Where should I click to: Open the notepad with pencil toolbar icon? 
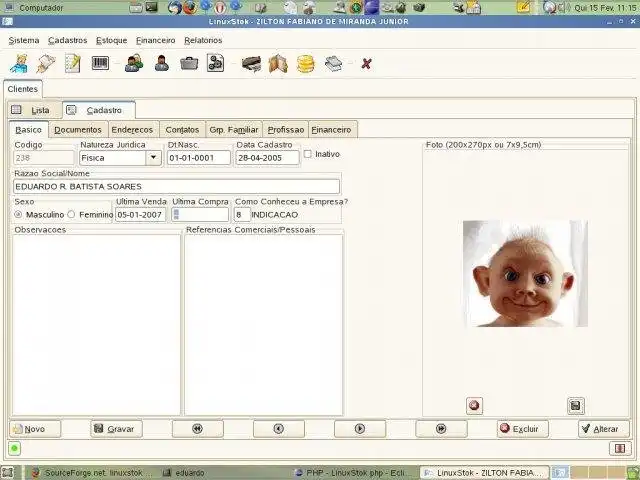coord(73,64)
